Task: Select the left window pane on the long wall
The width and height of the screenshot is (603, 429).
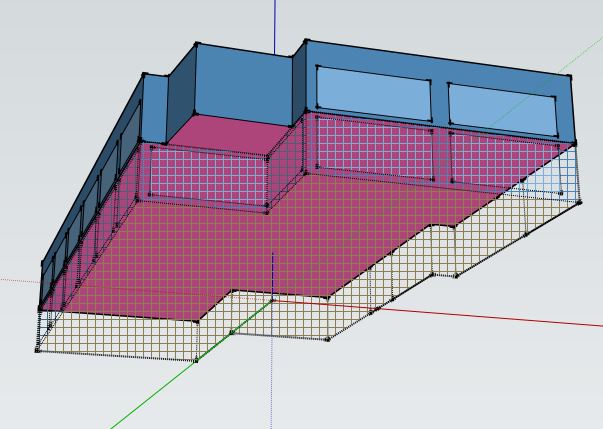Action: [373, 93]
